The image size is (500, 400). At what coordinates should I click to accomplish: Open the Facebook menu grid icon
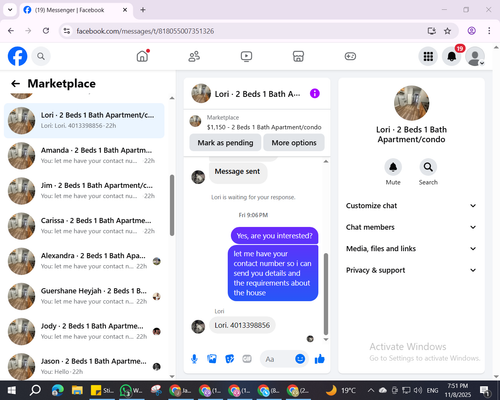pos(428,56)
